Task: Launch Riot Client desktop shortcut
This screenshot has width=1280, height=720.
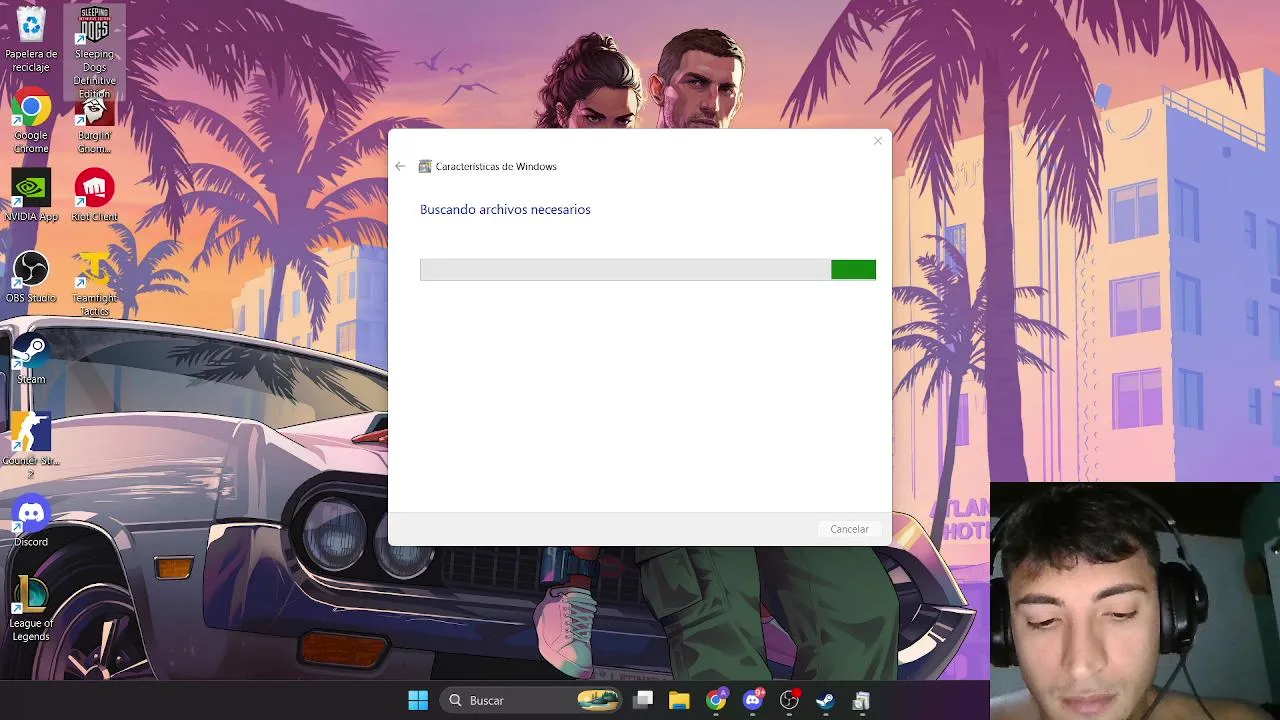Action: tap(94, 195)
